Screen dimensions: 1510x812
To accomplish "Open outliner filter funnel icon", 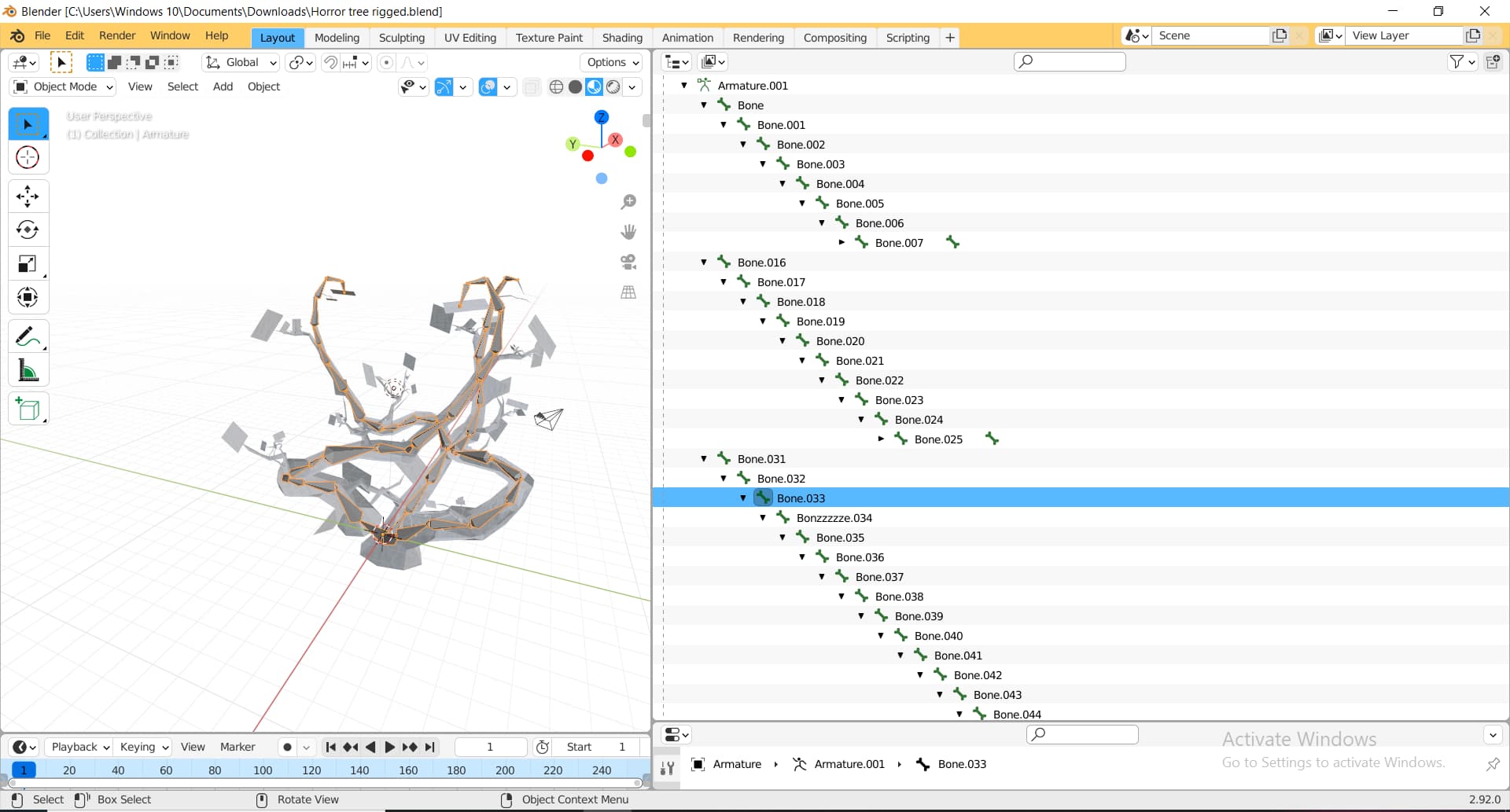I will click(1457, 61).
